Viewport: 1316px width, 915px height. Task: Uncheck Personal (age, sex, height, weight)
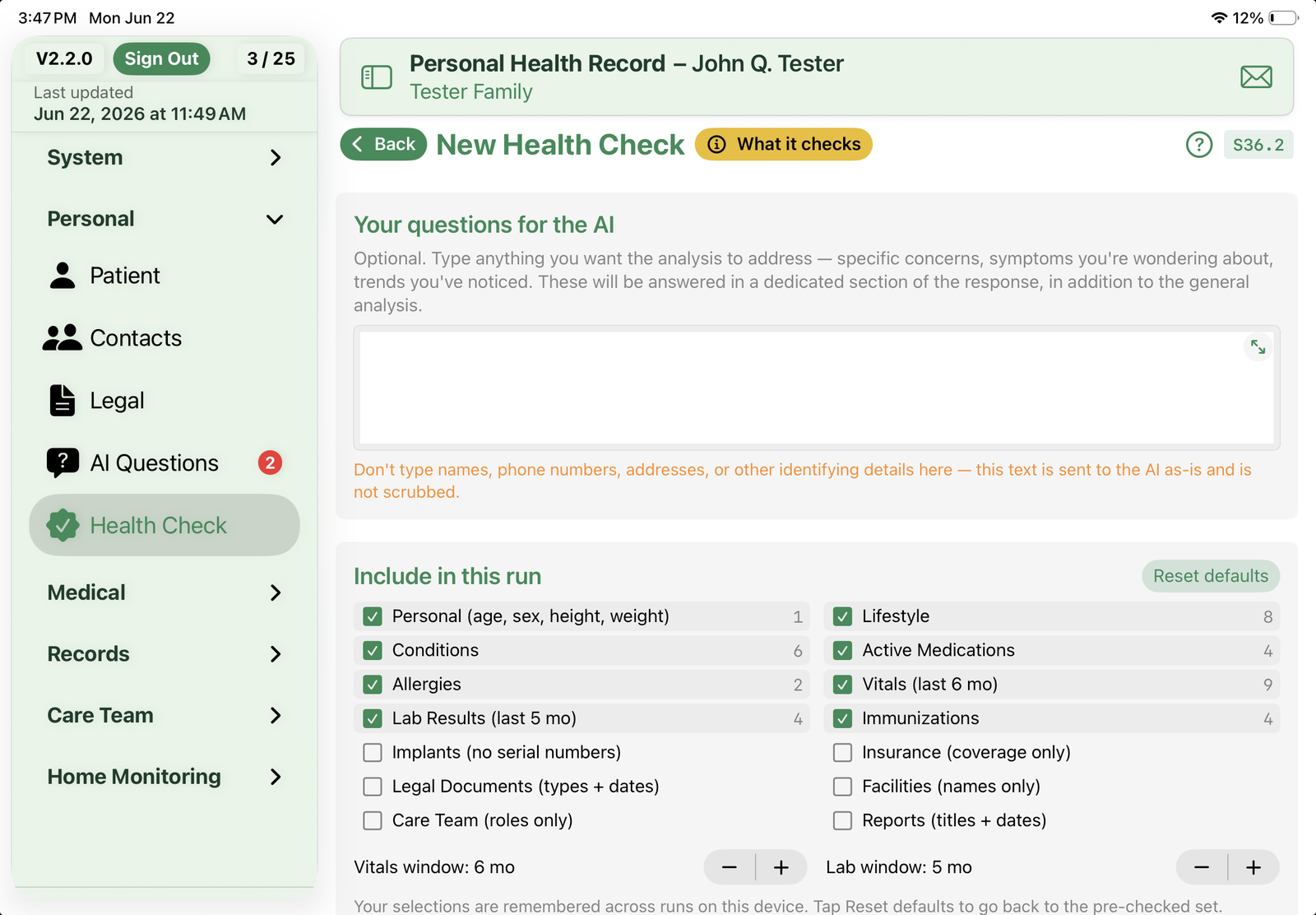click(x=373, y=616)
